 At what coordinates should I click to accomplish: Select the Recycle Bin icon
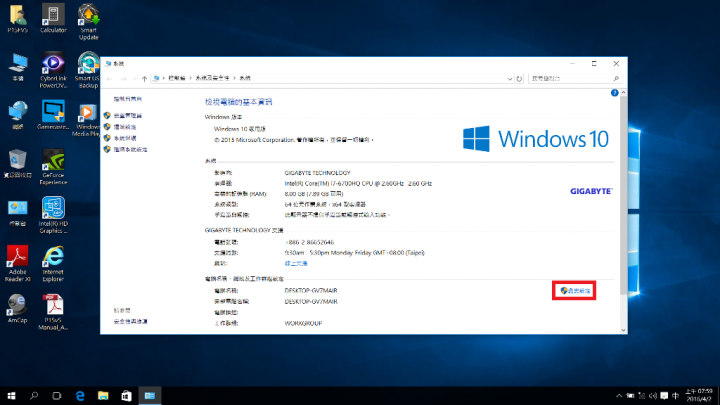click(17, 163)
